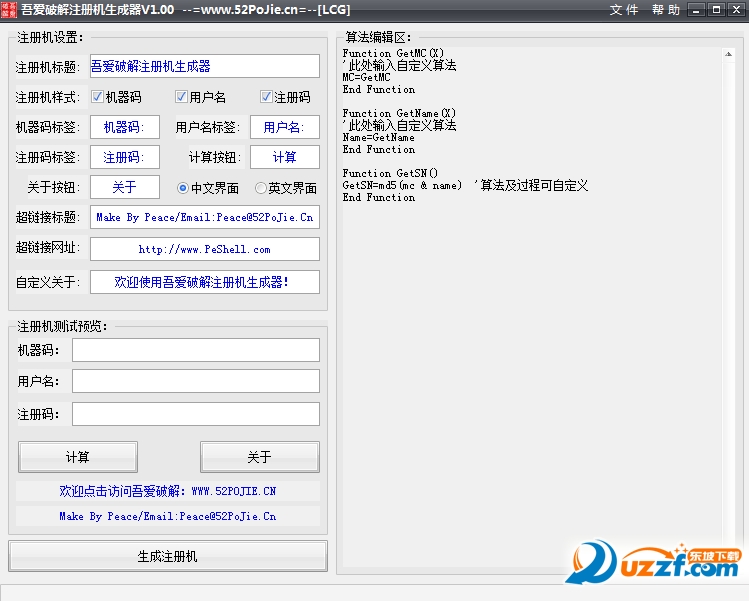
Task: Edit the 自定义关于 text field
Action: [204, 282]
